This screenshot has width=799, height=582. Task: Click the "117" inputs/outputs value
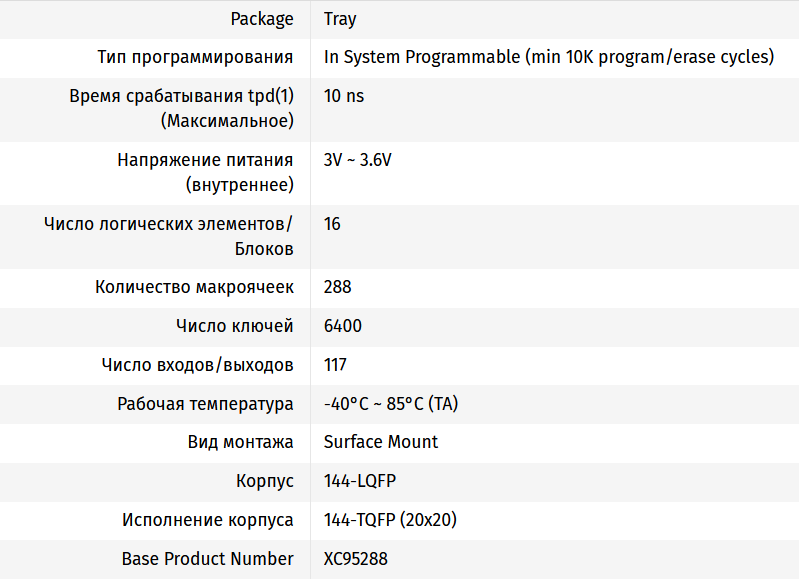tap(335, 364)
